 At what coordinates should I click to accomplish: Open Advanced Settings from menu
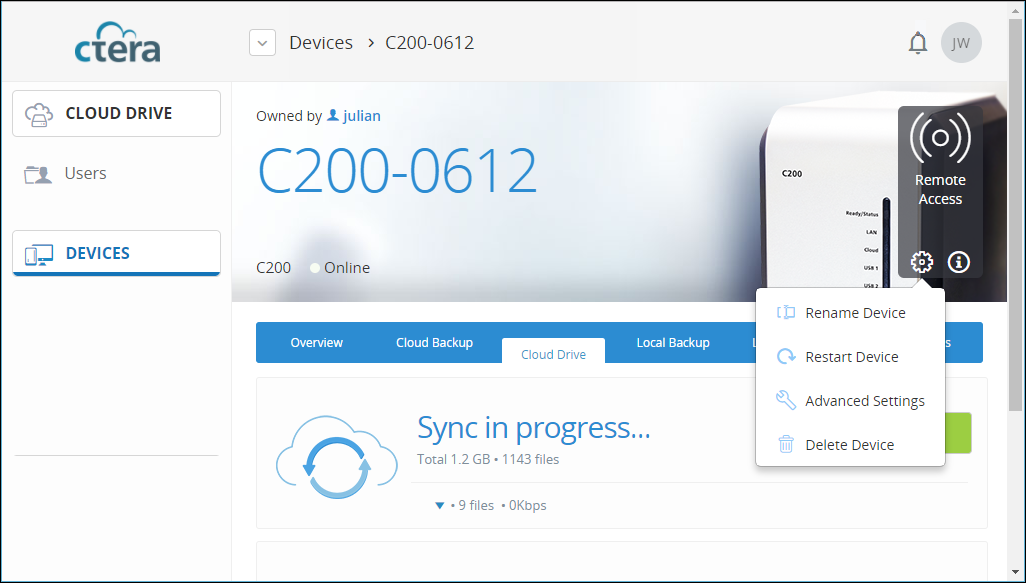pos(850,400)
